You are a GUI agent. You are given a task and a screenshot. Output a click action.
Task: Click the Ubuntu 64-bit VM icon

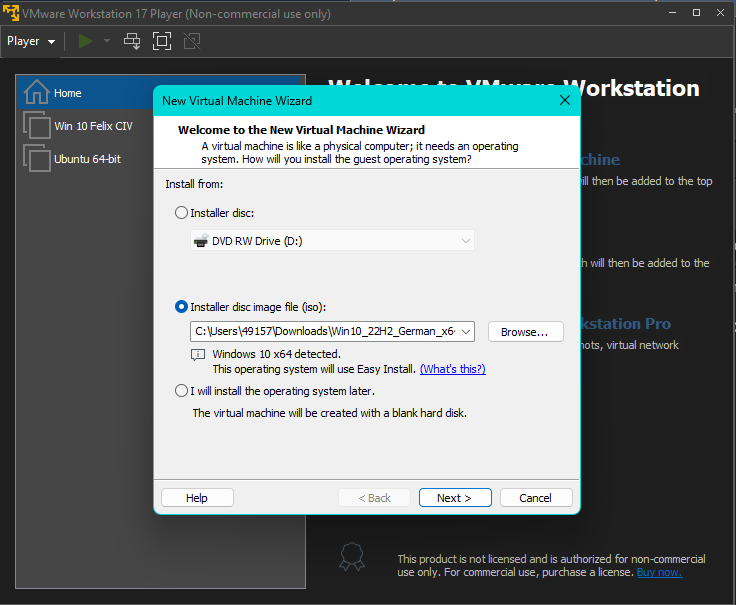click(x=37, y=158)
